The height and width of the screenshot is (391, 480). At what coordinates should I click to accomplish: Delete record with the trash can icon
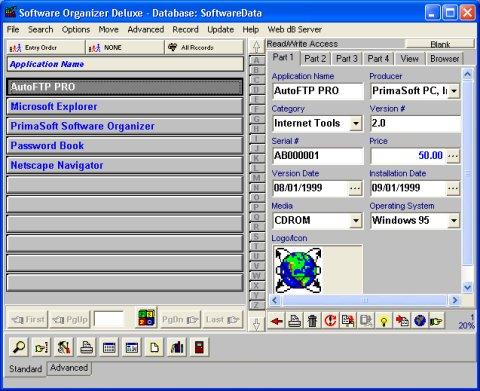313,321
